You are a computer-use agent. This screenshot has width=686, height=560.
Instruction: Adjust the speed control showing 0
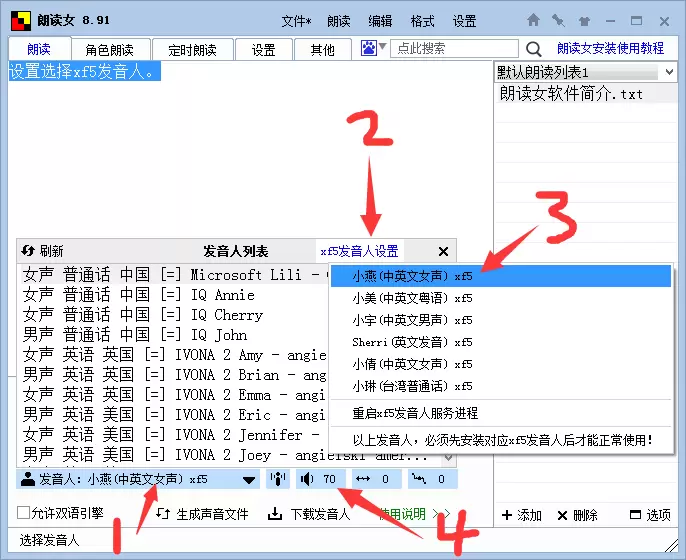(376, 479)
